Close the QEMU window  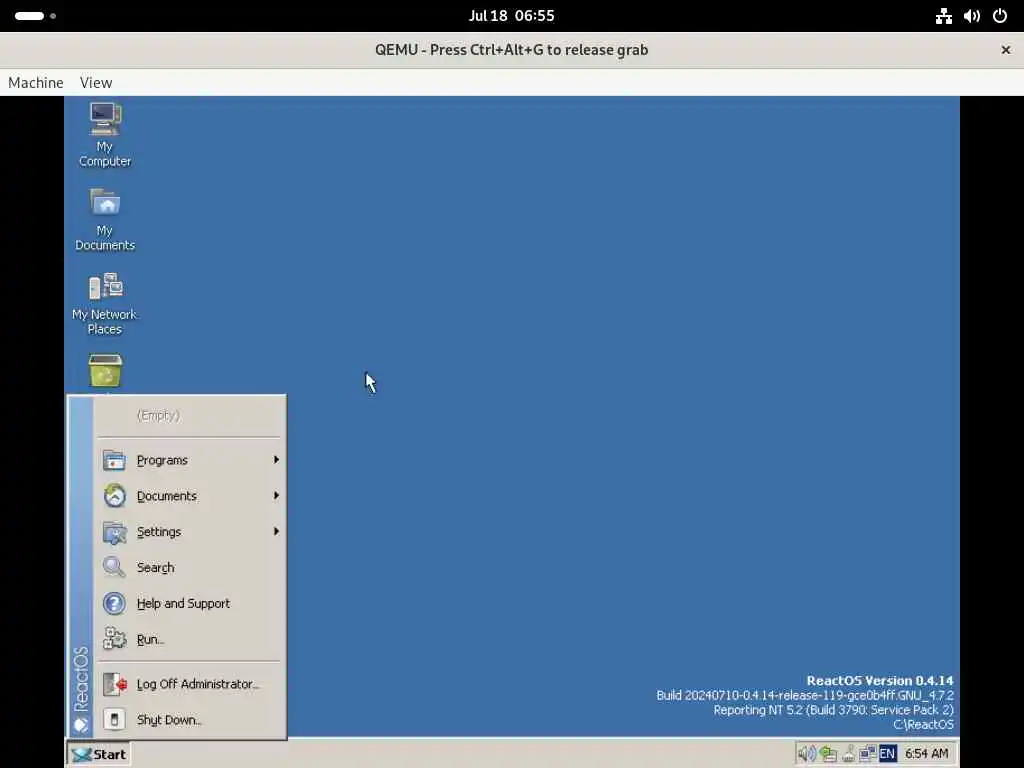click(x=1006, y=50)
